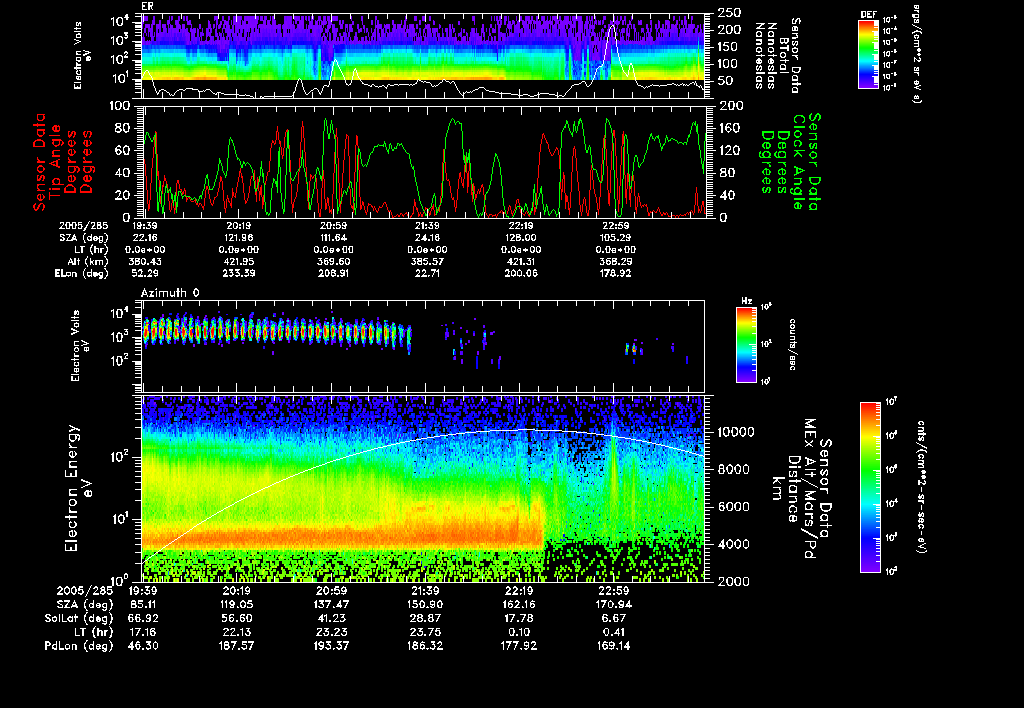1024x708 pixels.
Task: Click the SZA value 85.11
Action: tap(142, 604)
